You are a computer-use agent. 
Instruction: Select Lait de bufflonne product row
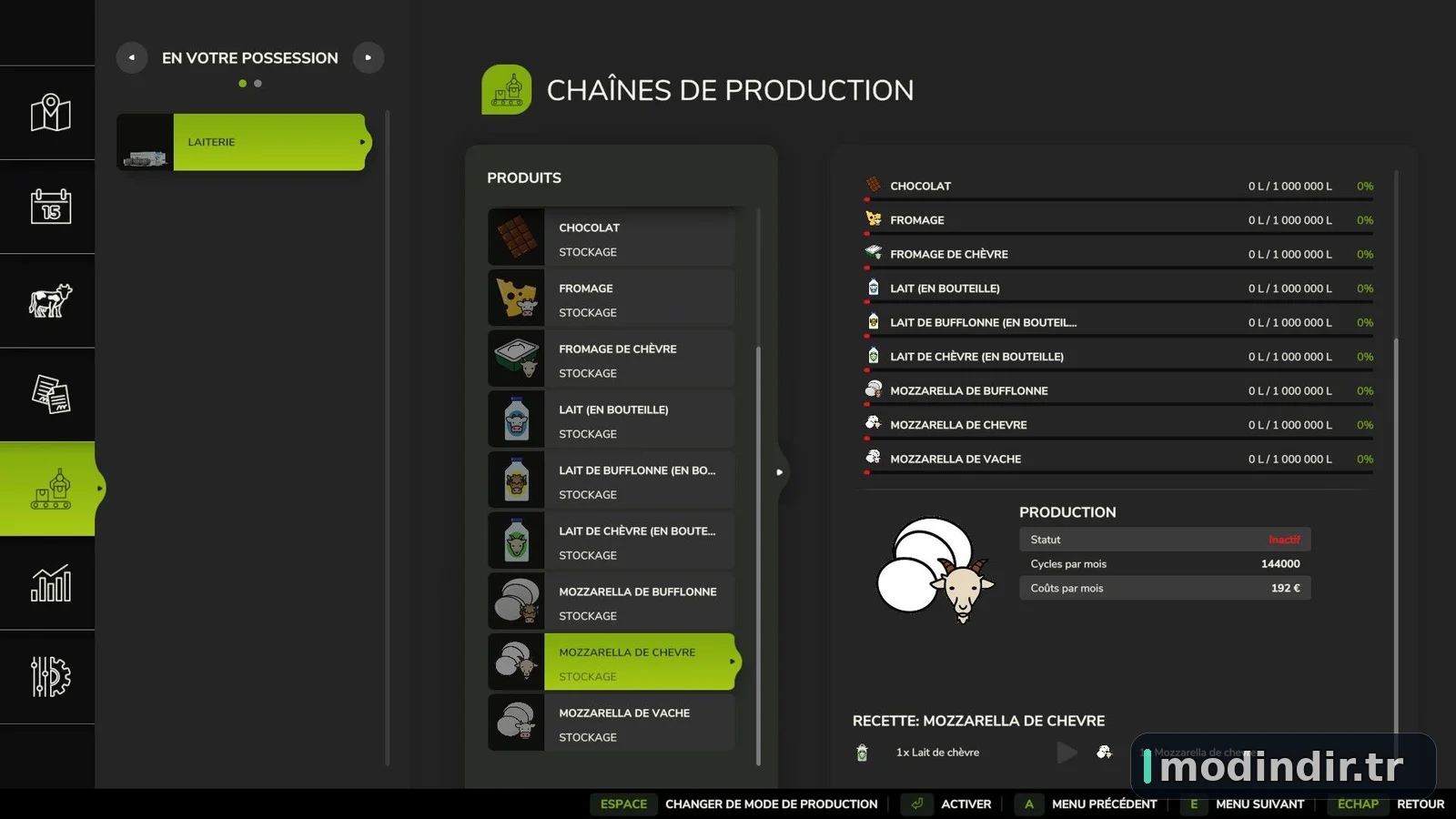(x=611, y=480)
